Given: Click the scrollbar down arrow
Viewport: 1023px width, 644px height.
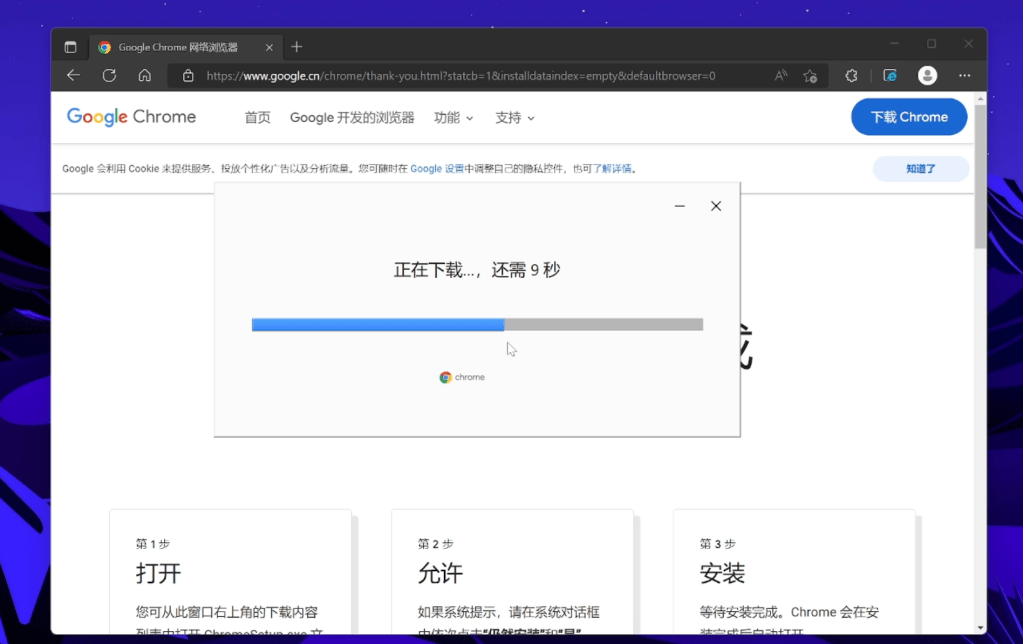Looking at the screenshot, I should point(981,628).
